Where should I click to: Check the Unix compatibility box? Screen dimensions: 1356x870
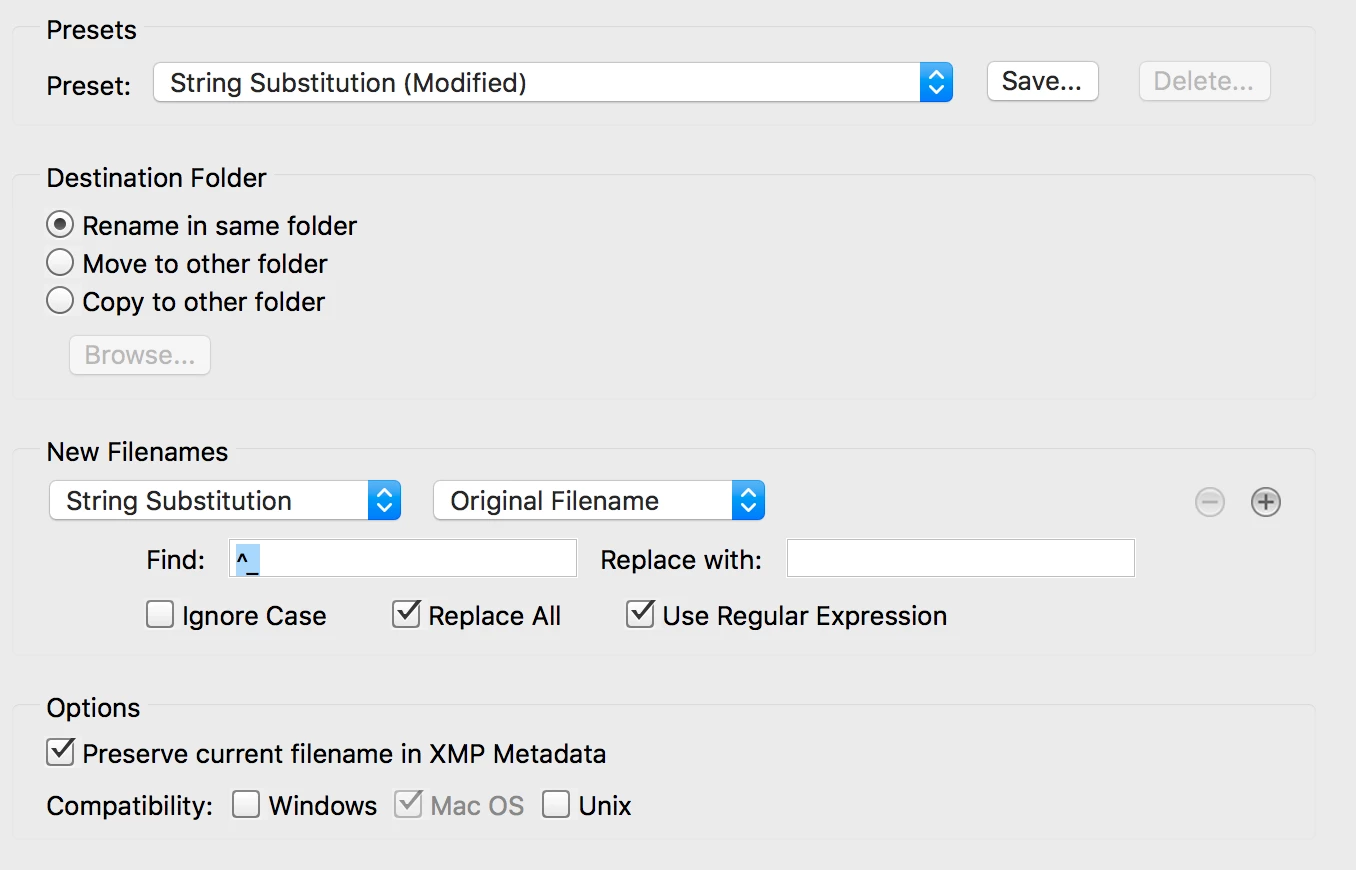pyautogui.click(x=556, y=804)
